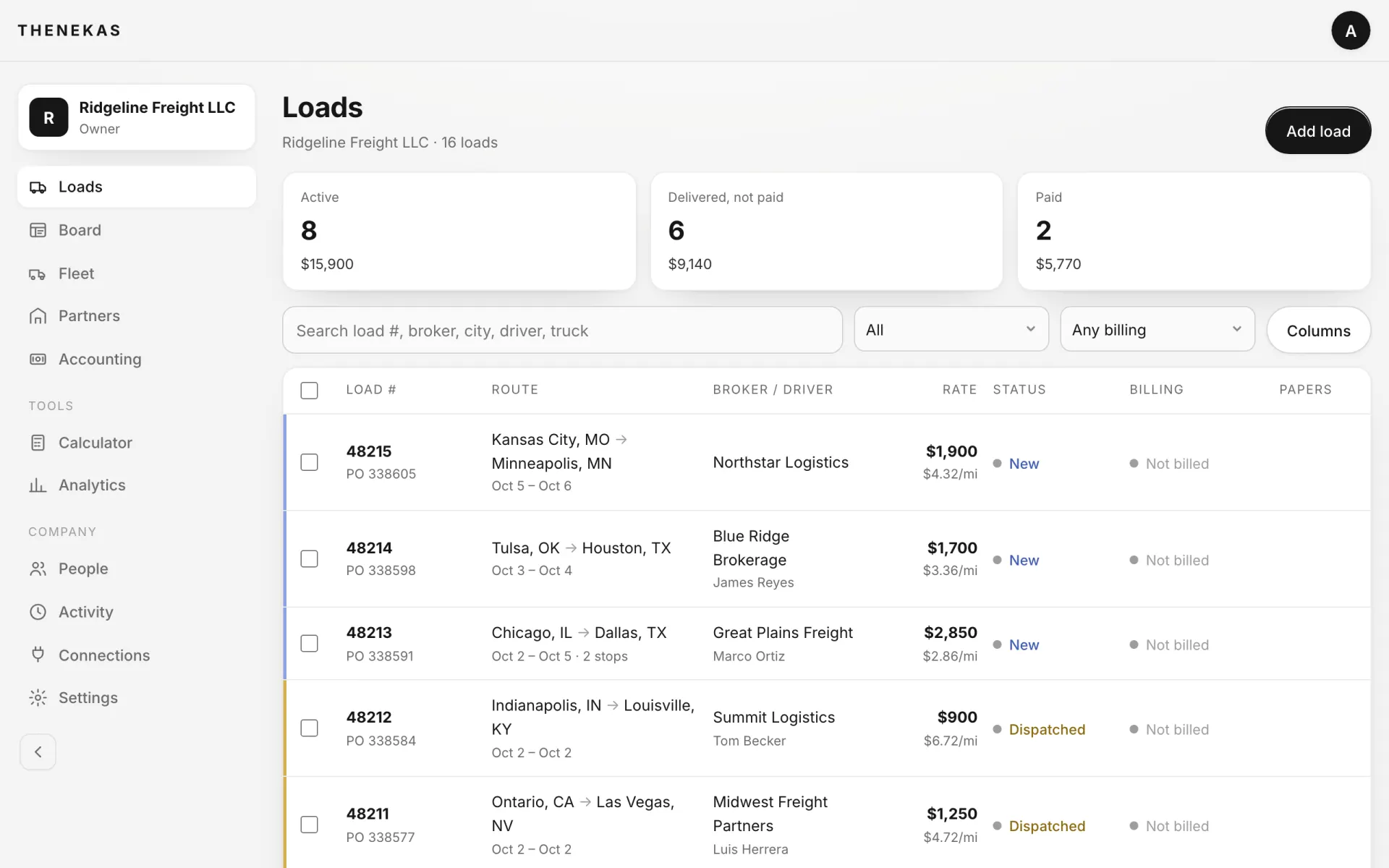The image size is (1389, 868).
Task: Click the THENEKAS logo text
Action: [69, 30]
